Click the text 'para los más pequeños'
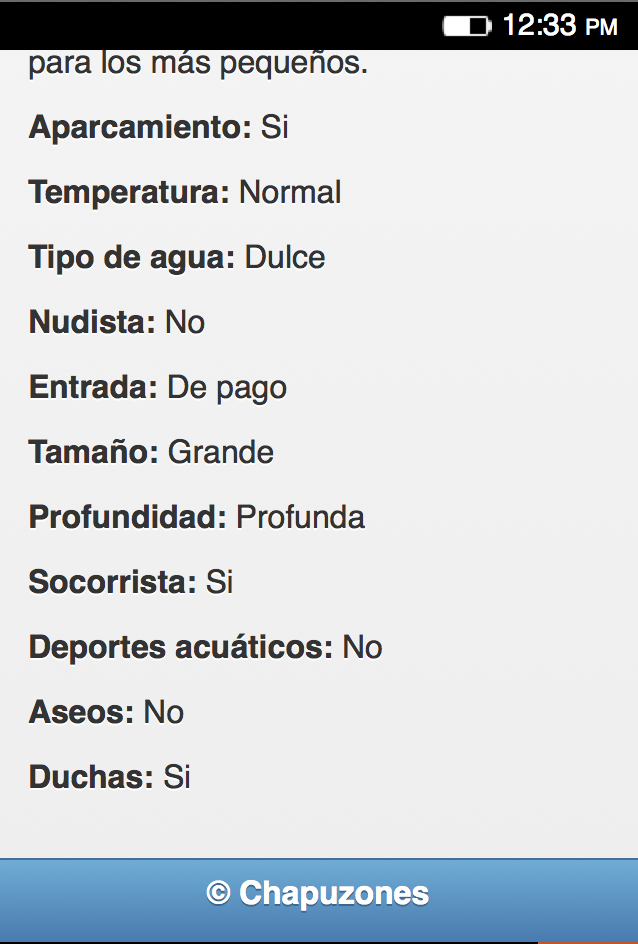Screen dimensions: 638x944 point(198,64)
